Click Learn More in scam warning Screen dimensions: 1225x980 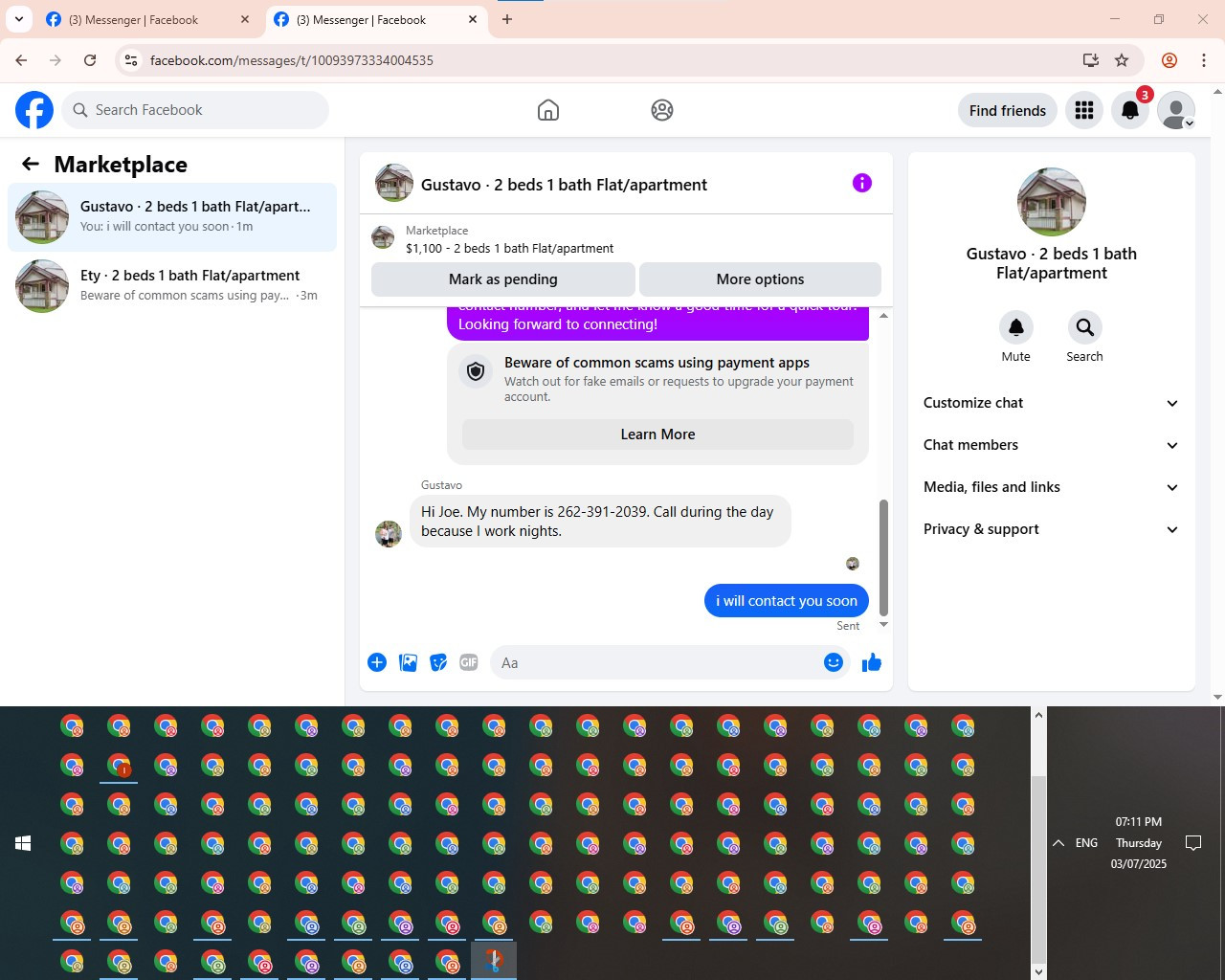(x=657, y=434)
